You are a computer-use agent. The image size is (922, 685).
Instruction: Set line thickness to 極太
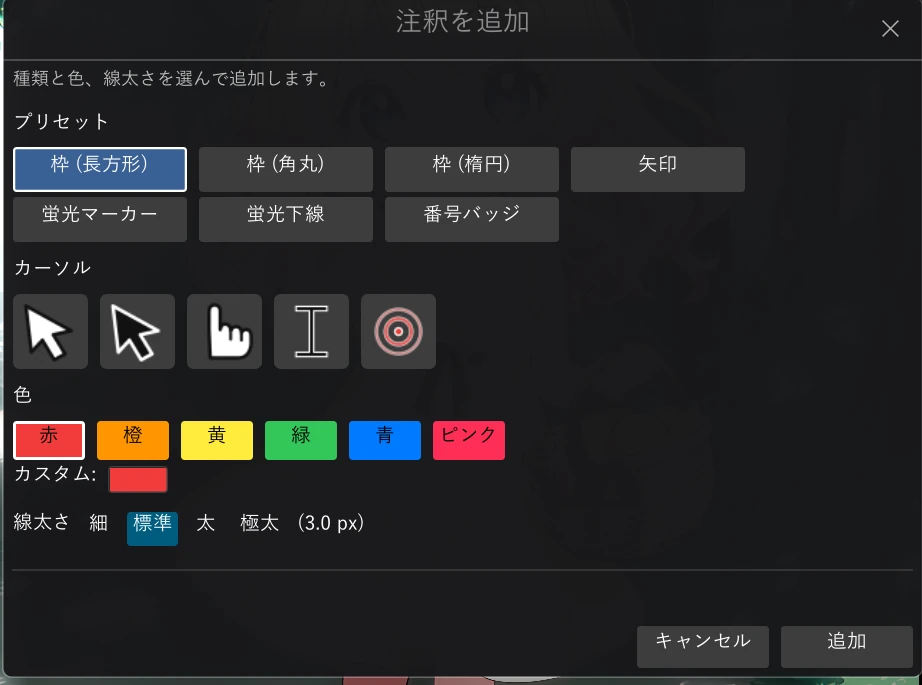[x=259, y=523]
